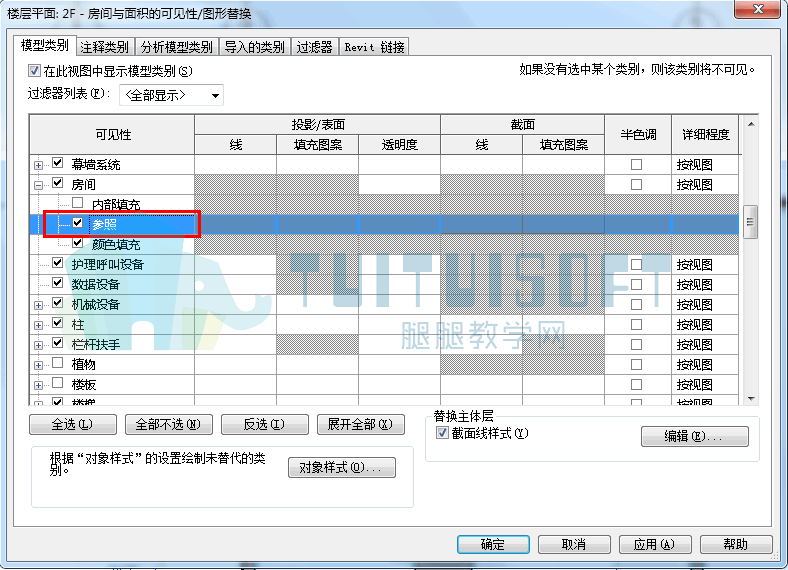
Task: Toggle 截面线样式 checkbox
Action: point(442,433)
